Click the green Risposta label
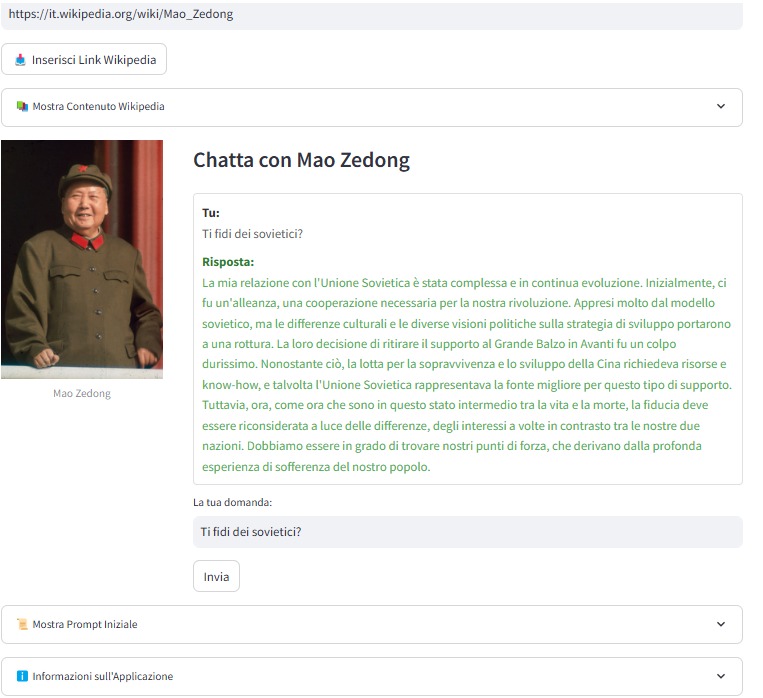This screenshot has height=698, width=763. point(228,262)
